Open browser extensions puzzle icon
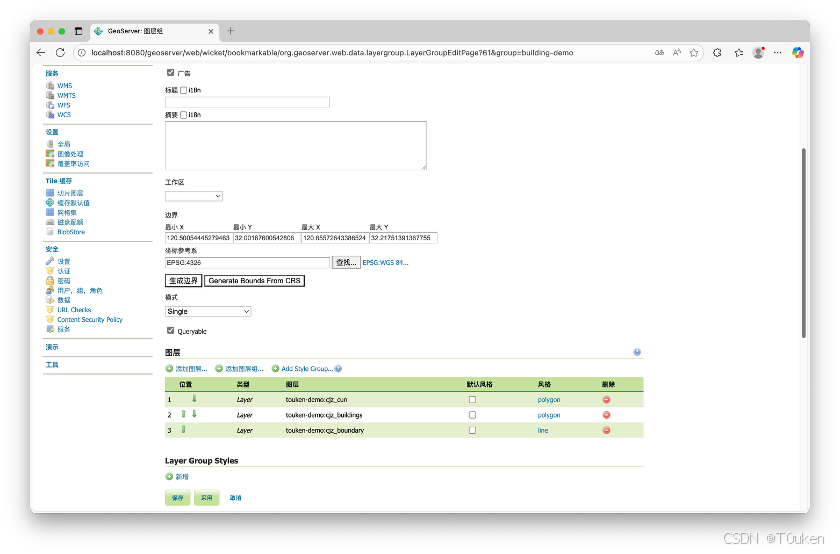Screen dimensions: 840x554 click(x=717, y=53)
